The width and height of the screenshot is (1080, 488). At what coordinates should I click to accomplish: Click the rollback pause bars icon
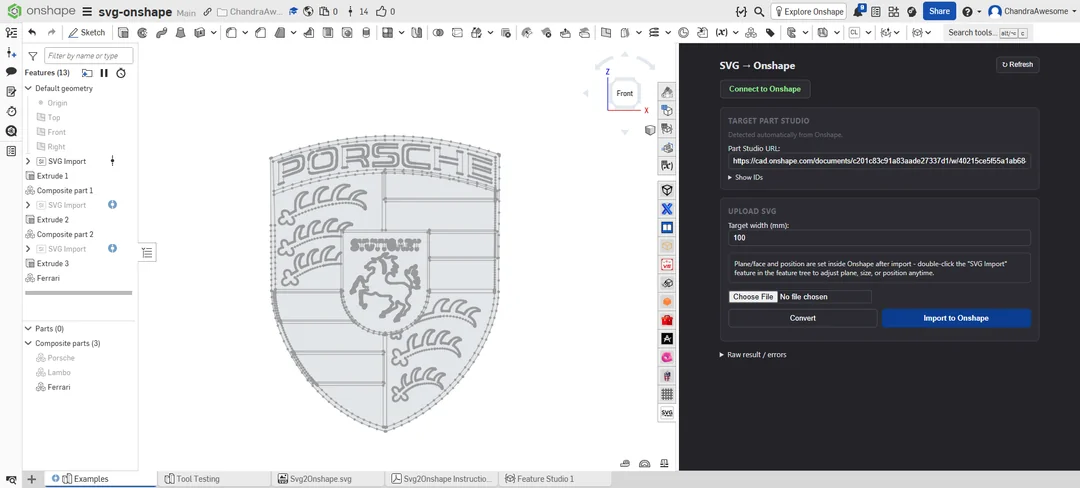pyautogui.click(x=104, y=73)
